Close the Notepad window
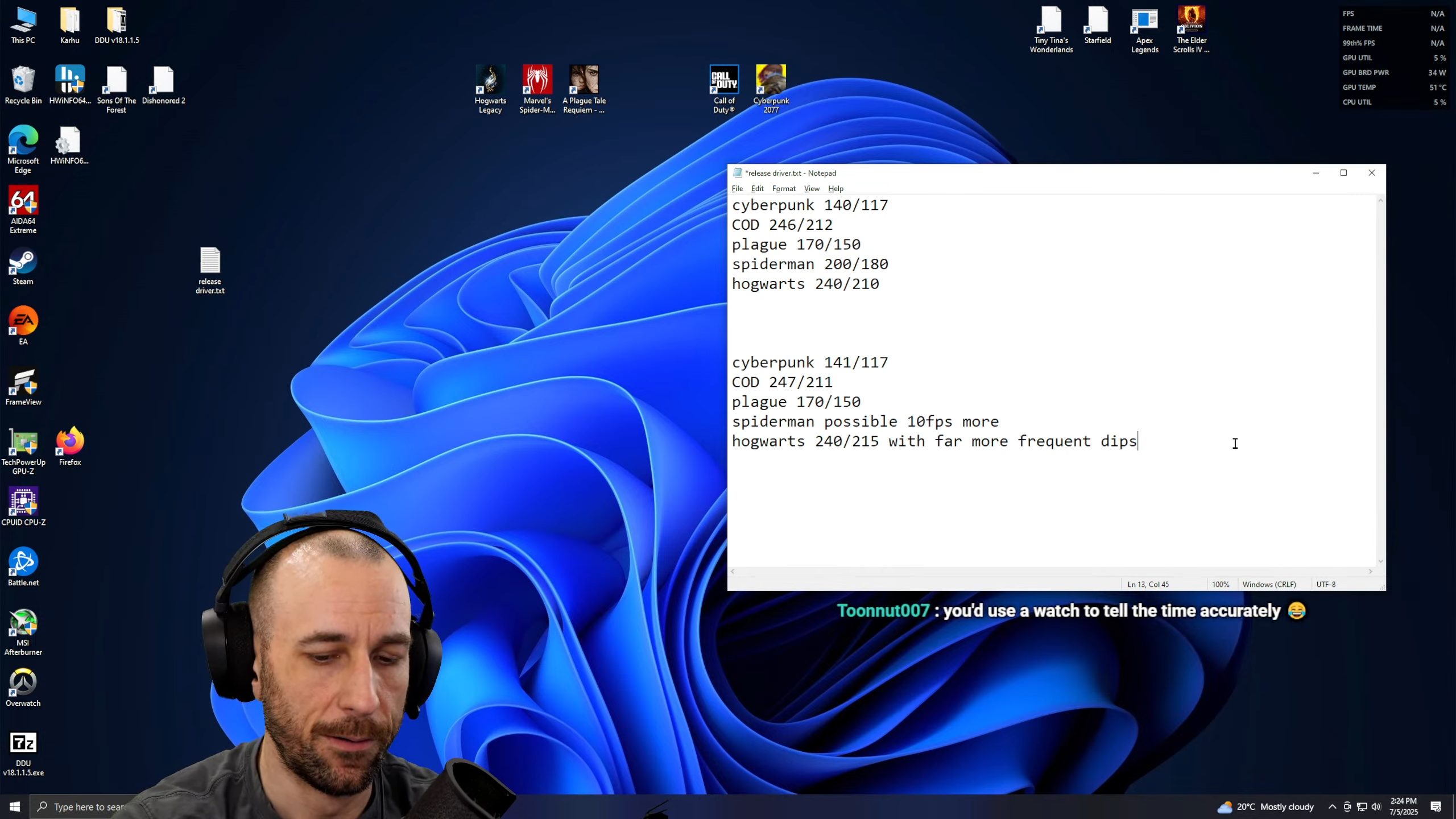The image size is (1456, 819). point(1371,173)
